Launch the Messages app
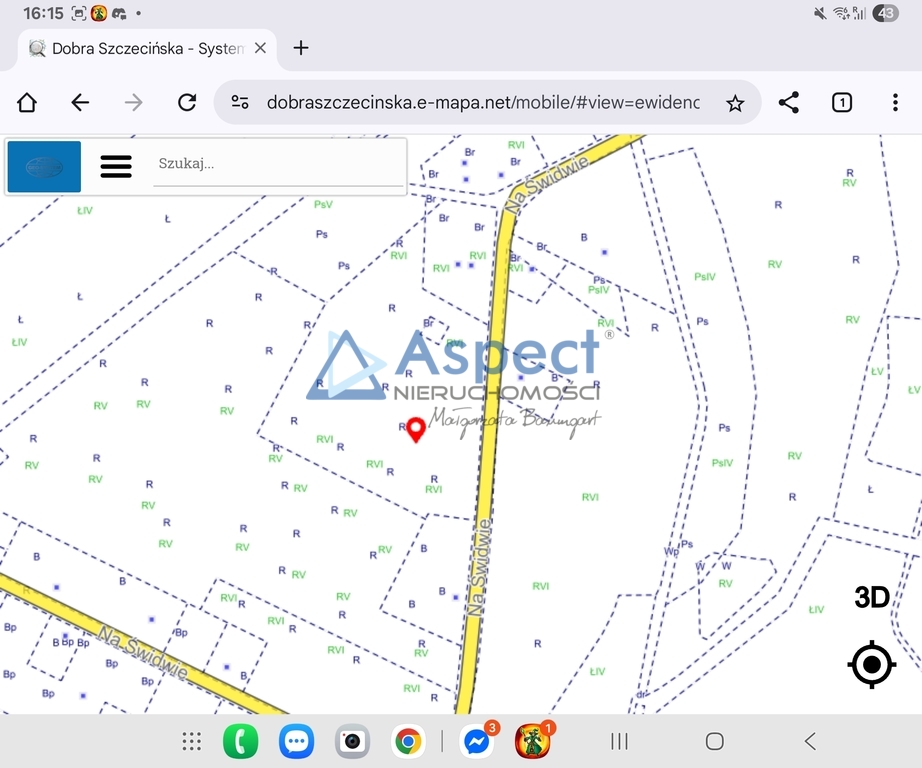 click(296, 741)
